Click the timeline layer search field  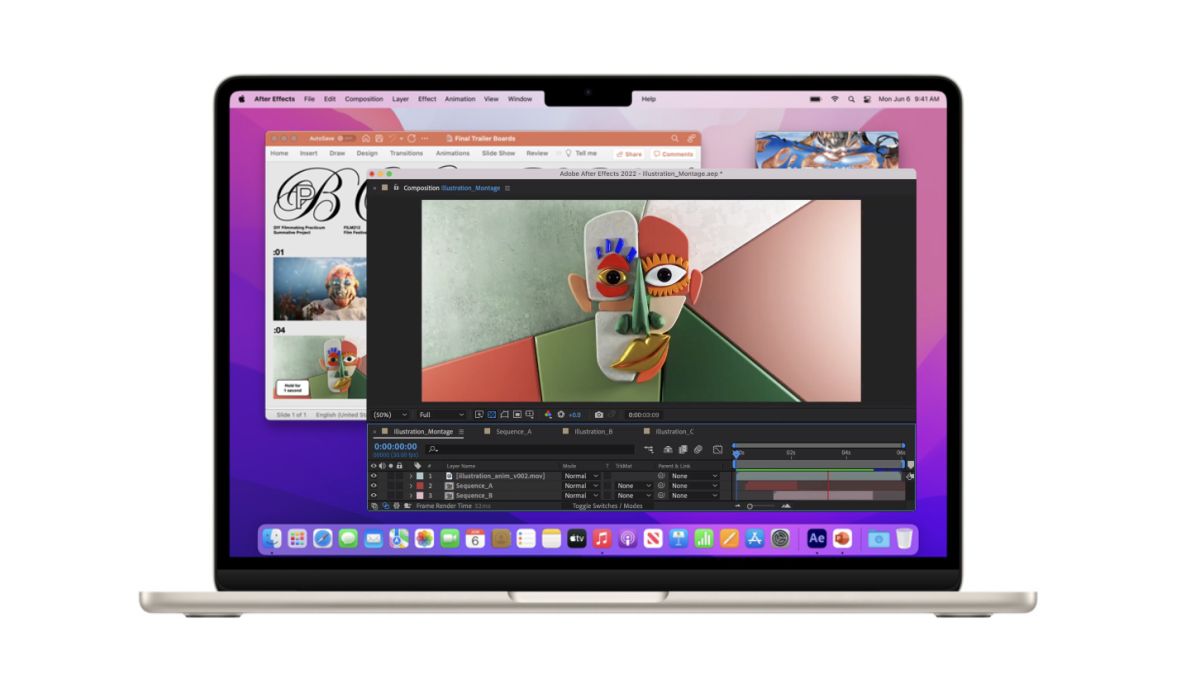coord(530,450)
